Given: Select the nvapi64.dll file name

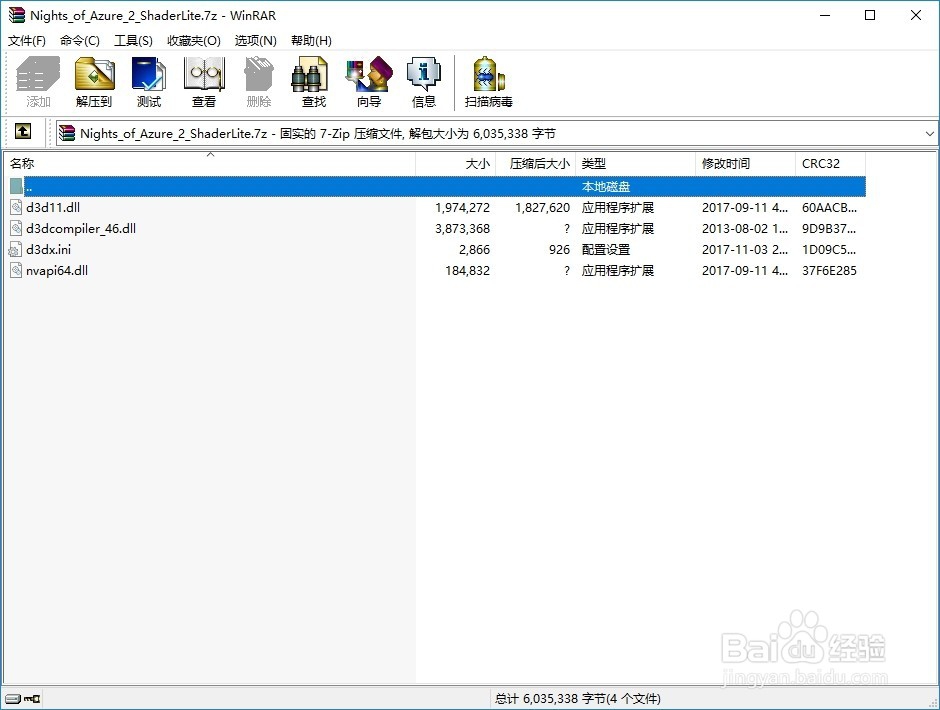Looking at the screenshot, I should (57, 270).
